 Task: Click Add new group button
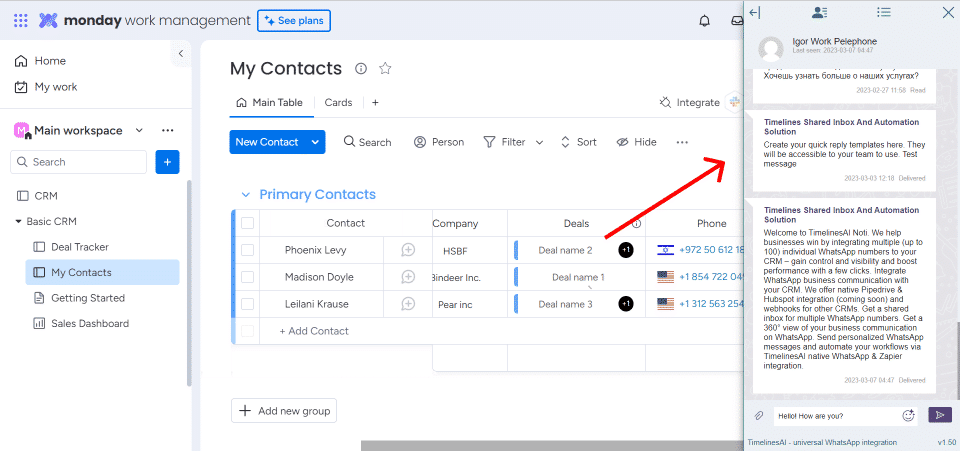coord(285,411)
